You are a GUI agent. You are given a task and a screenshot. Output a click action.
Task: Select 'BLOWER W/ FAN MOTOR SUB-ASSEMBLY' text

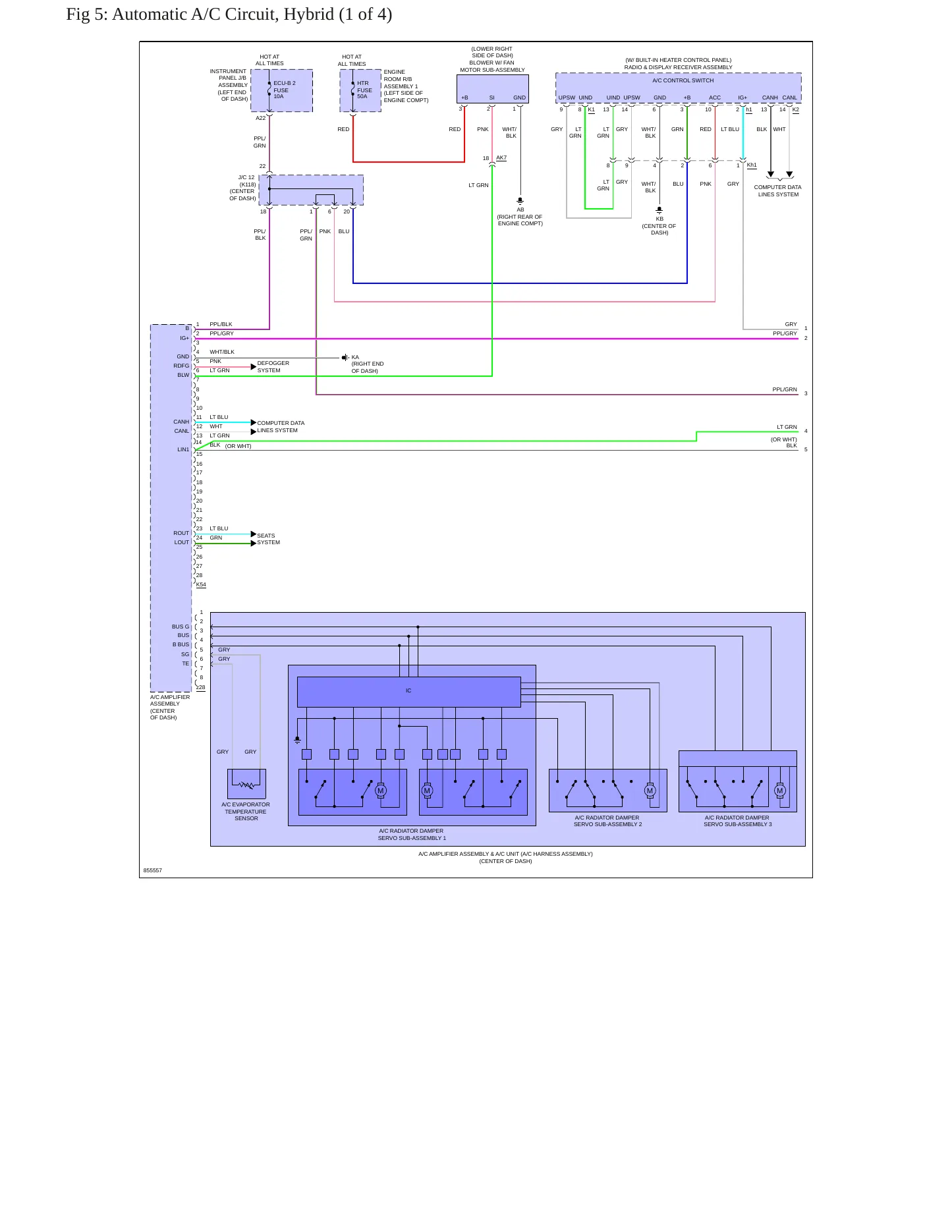point(492,67)
